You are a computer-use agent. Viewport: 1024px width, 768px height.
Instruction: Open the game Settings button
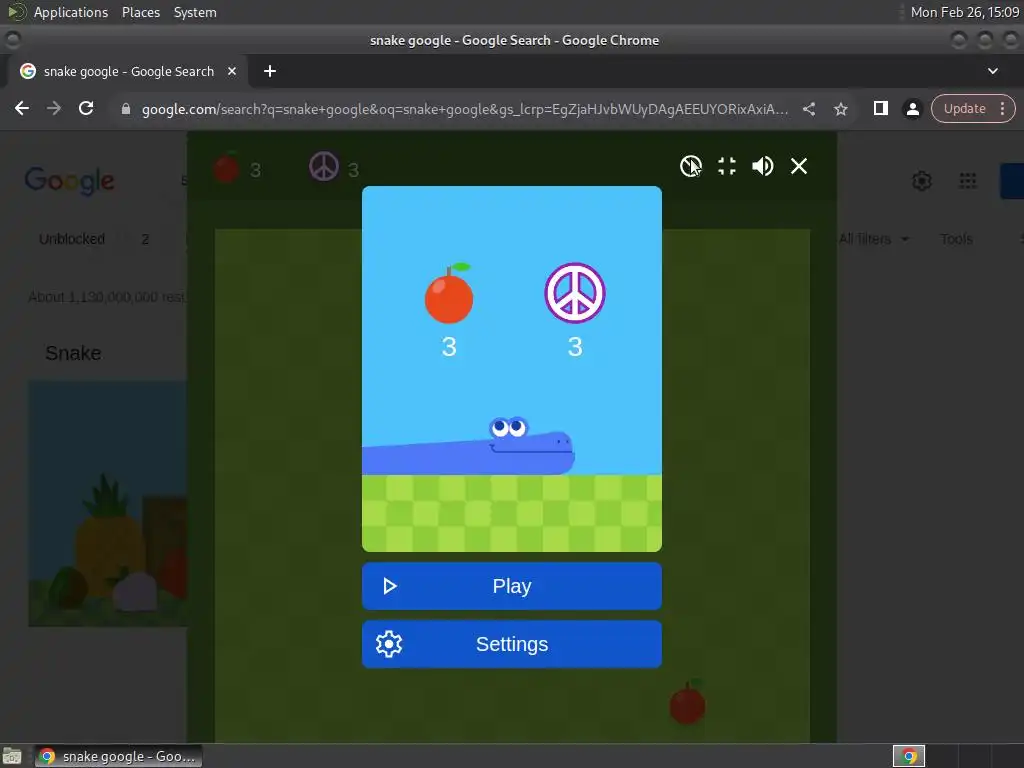(x=511, y=644)
